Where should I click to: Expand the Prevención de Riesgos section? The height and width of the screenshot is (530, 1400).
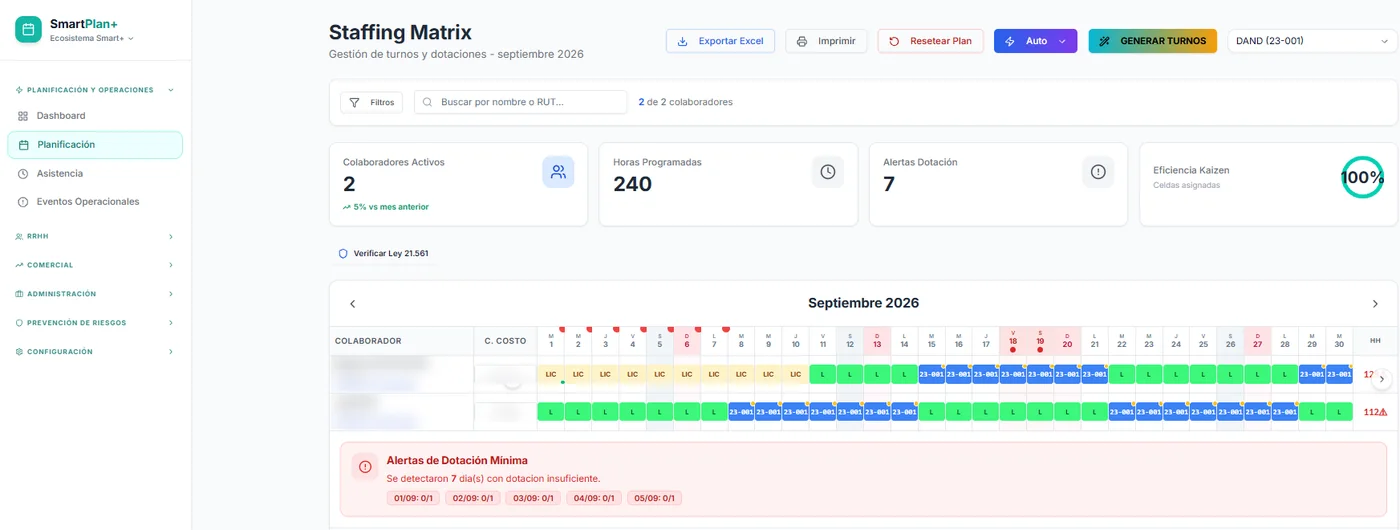pos(95,323)
